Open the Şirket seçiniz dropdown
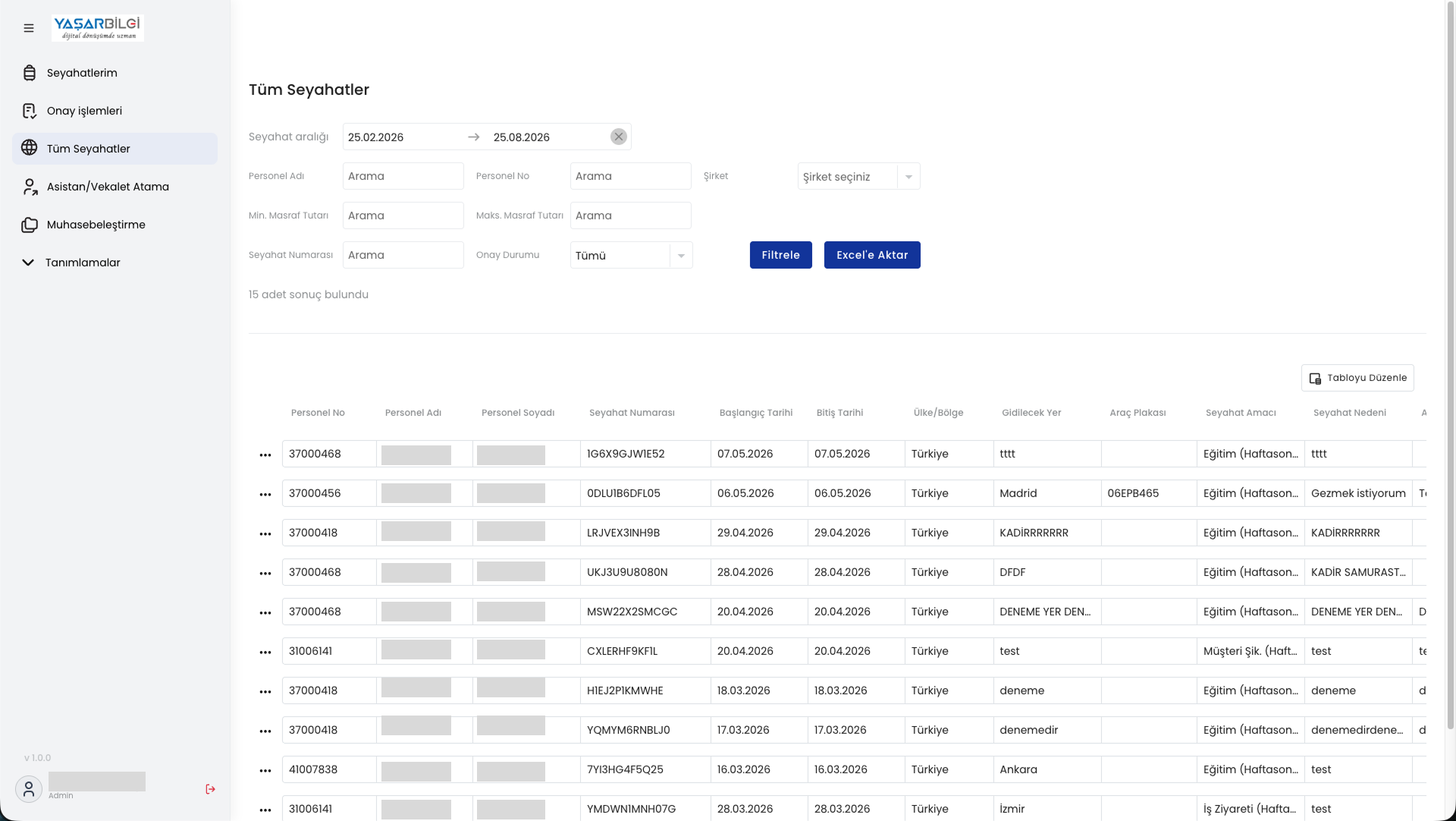The width and height of the screenshot is (1456, 821). pos(858,177)
